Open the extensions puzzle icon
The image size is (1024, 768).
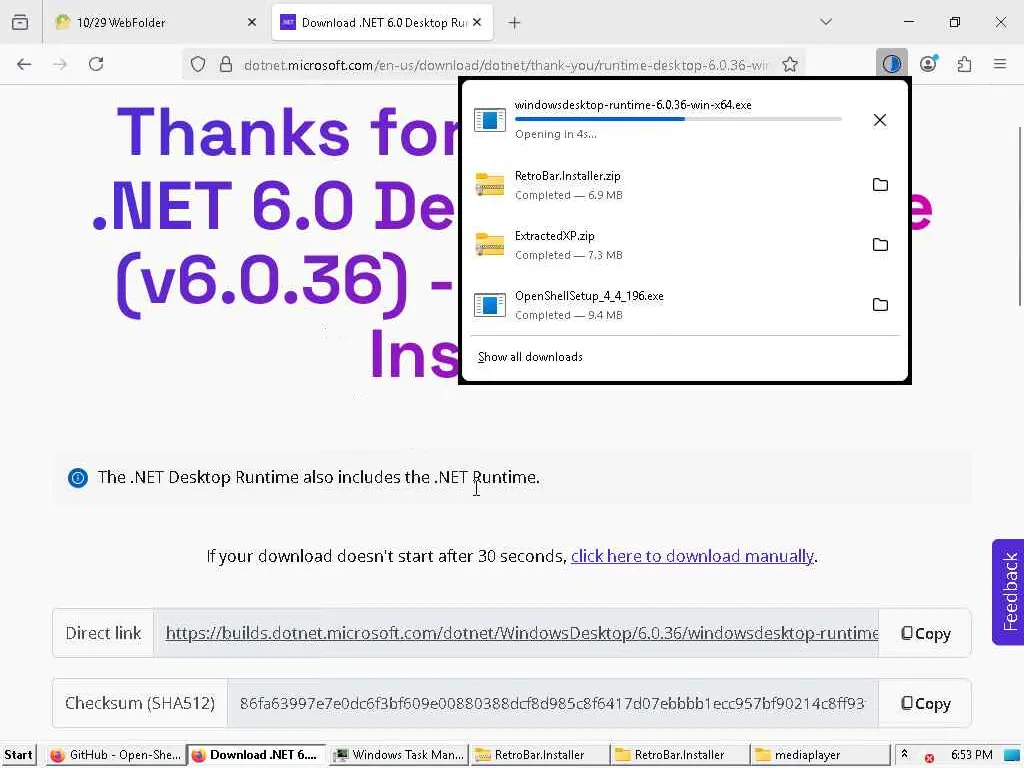[964, 64]
